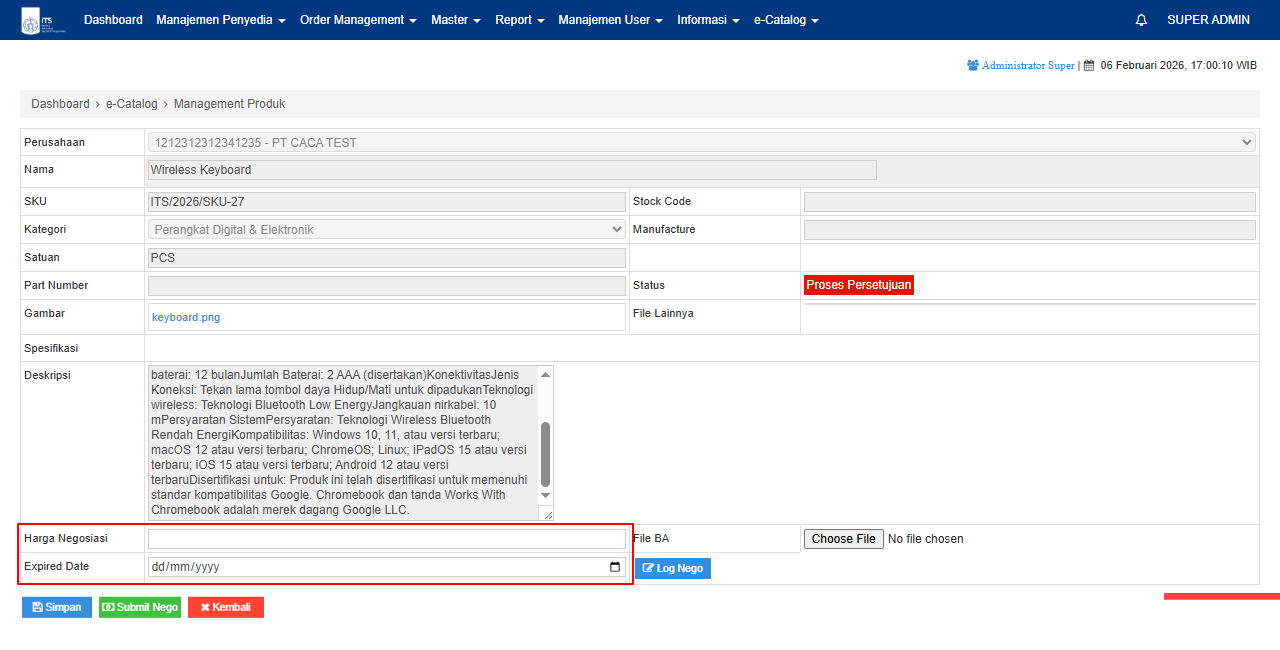
Task: Click the red Kembali button
Action: pyautogui.click(x=226, y=607)
